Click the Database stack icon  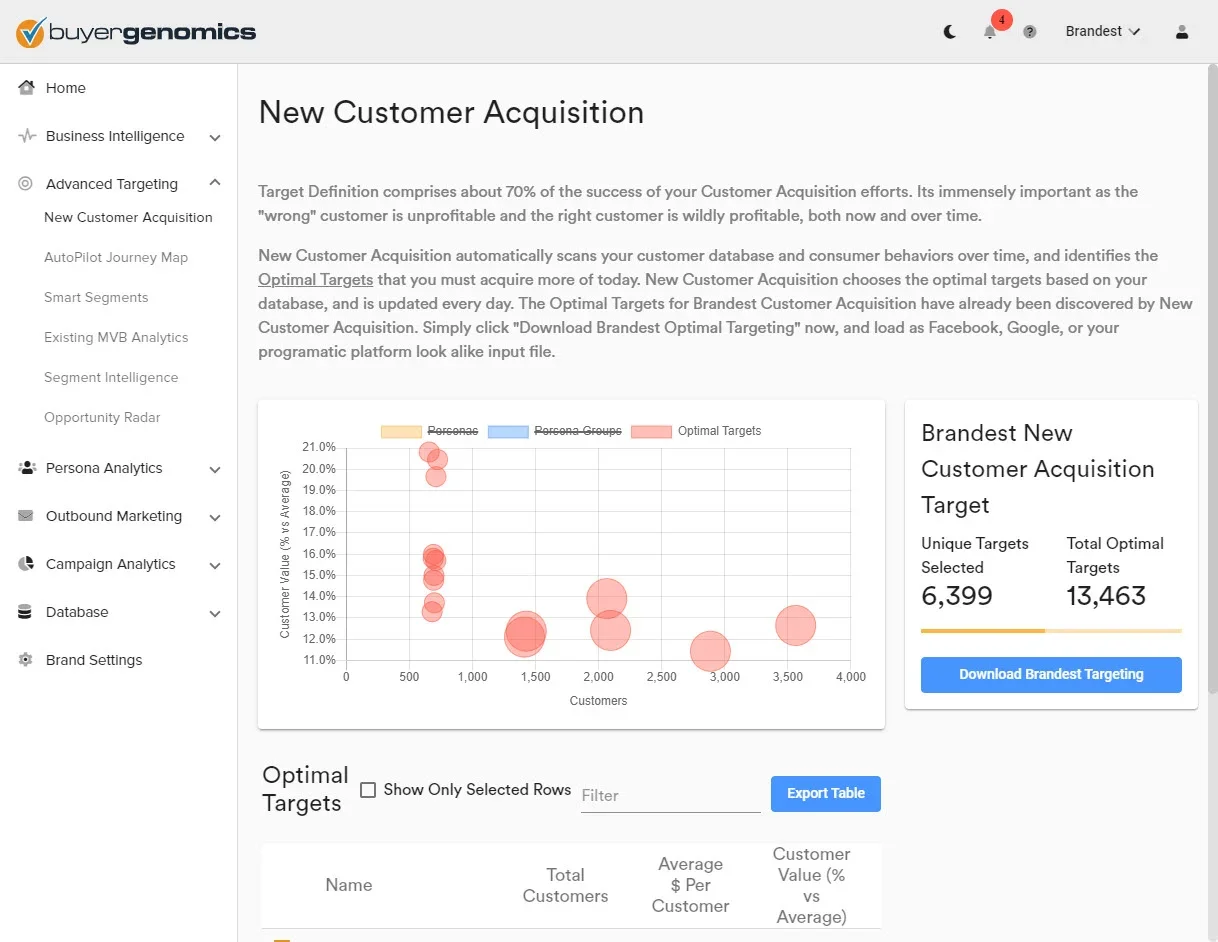pos(26,612)
